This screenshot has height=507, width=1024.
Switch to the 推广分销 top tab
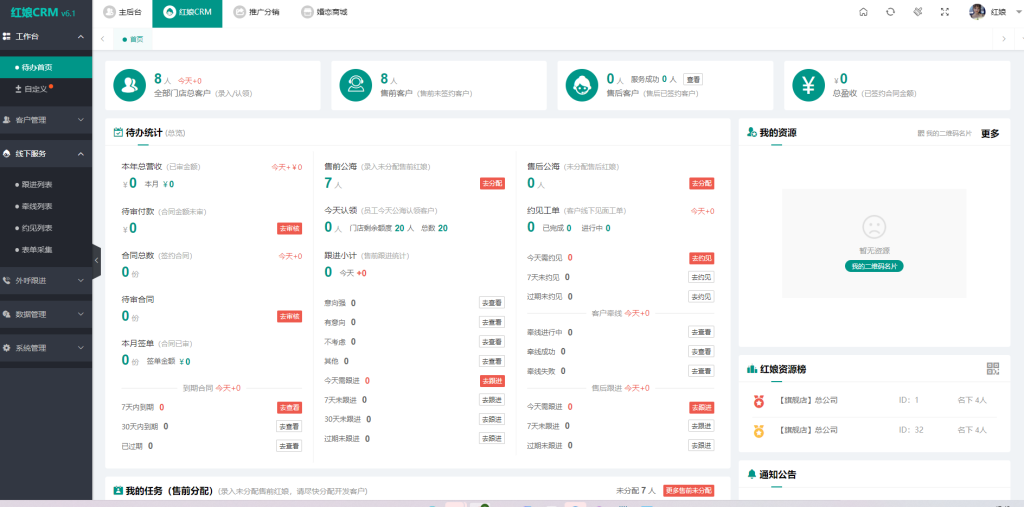256,12
